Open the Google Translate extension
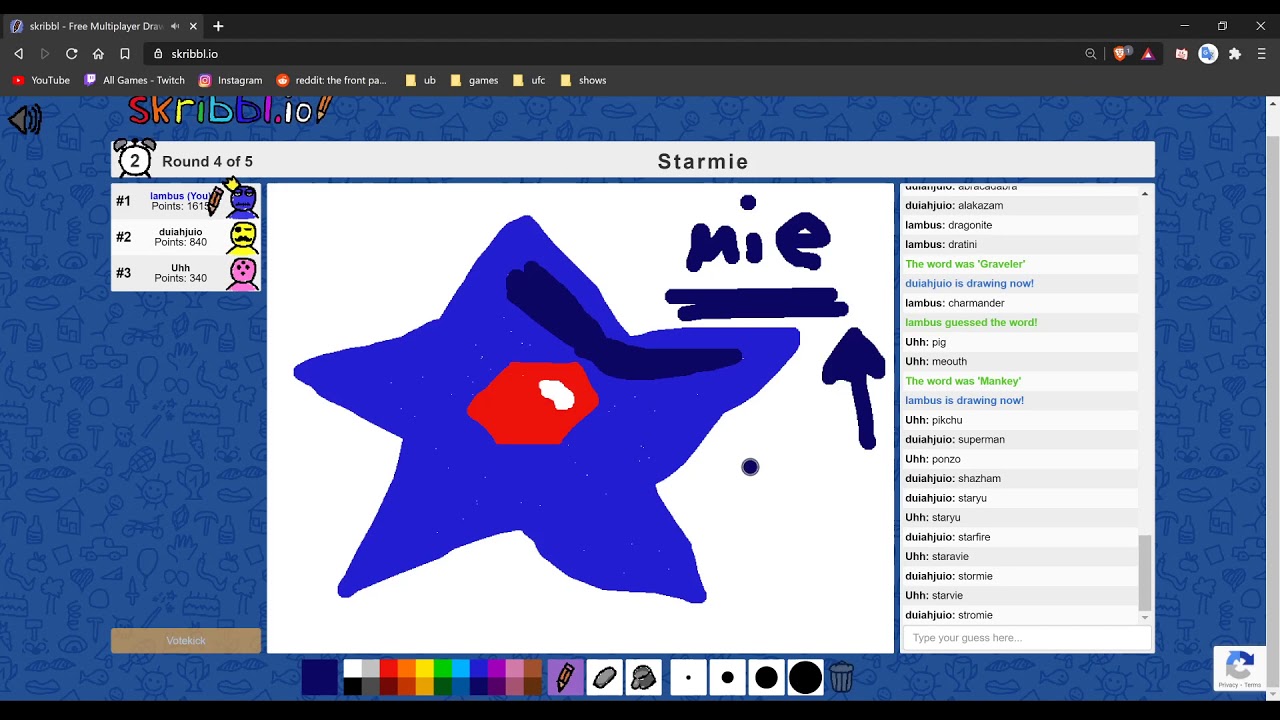Image resolution: width=1280 pixels, height=720 pixels. (x=1208, y=54)
